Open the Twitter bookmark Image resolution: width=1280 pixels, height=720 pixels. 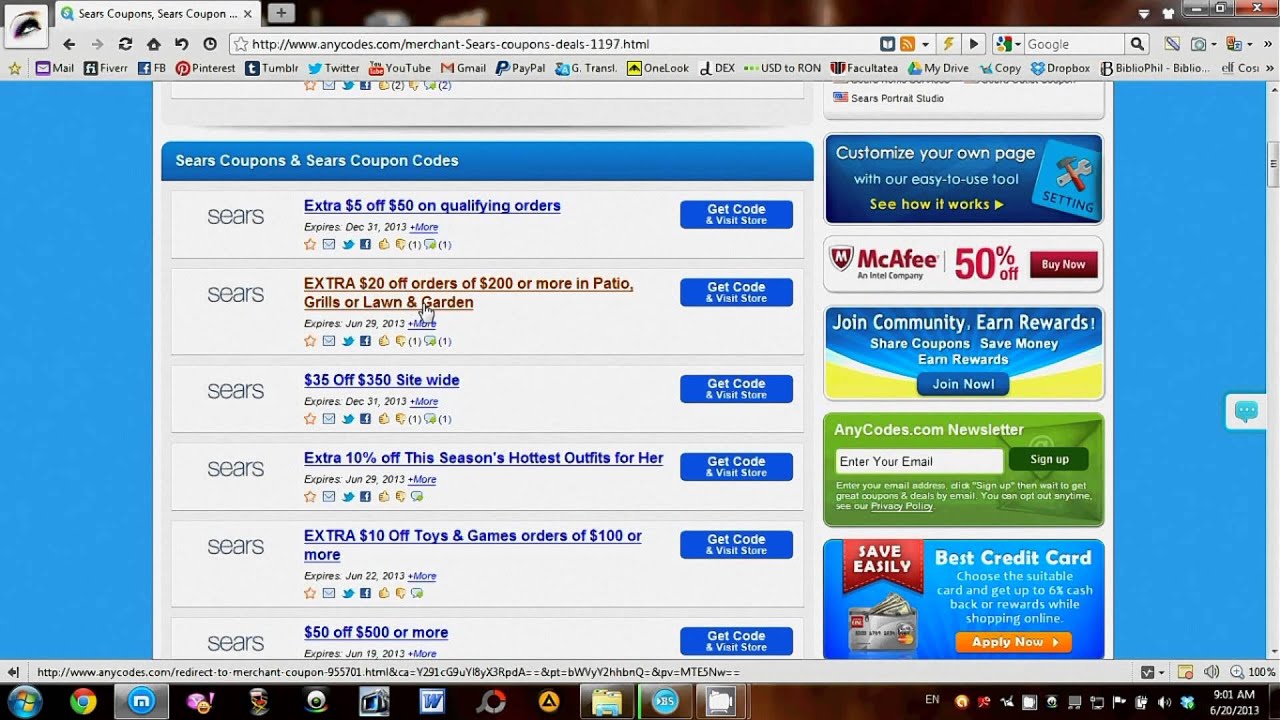coord(333,68)
